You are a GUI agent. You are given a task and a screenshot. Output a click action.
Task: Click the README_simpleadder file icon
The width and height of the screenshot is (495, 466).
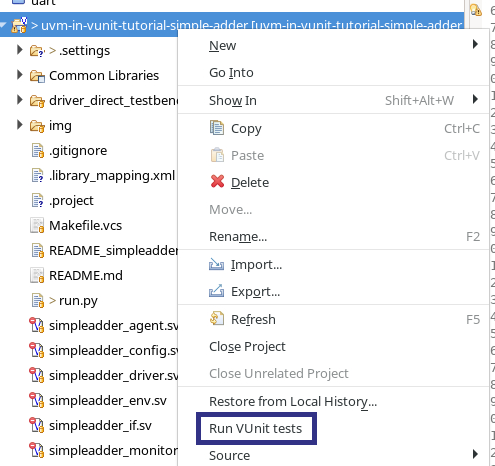[x=37, y=251]
